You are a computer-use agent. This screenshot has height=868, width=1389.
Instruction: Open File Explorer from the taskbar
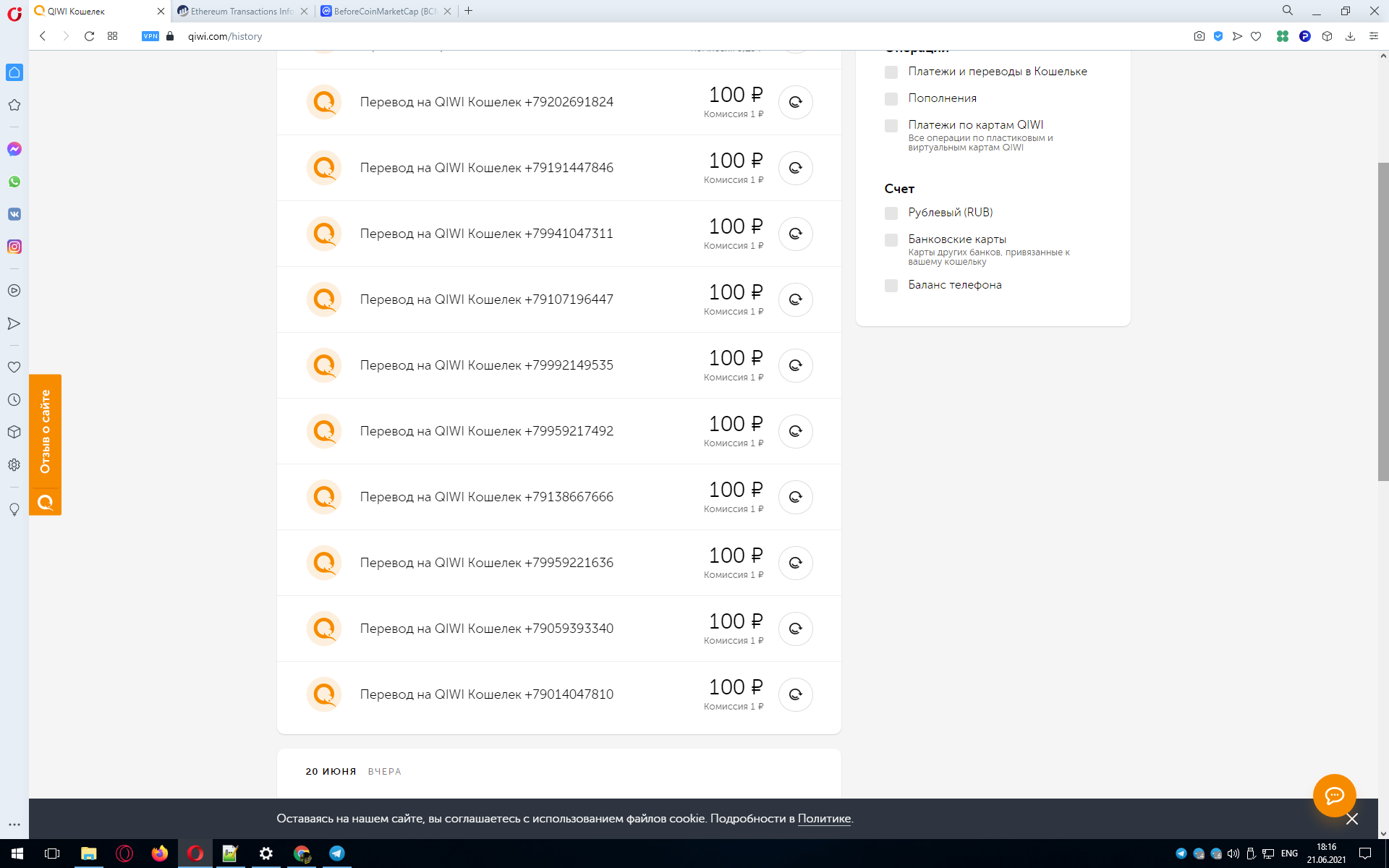click(x=89, y=854)
